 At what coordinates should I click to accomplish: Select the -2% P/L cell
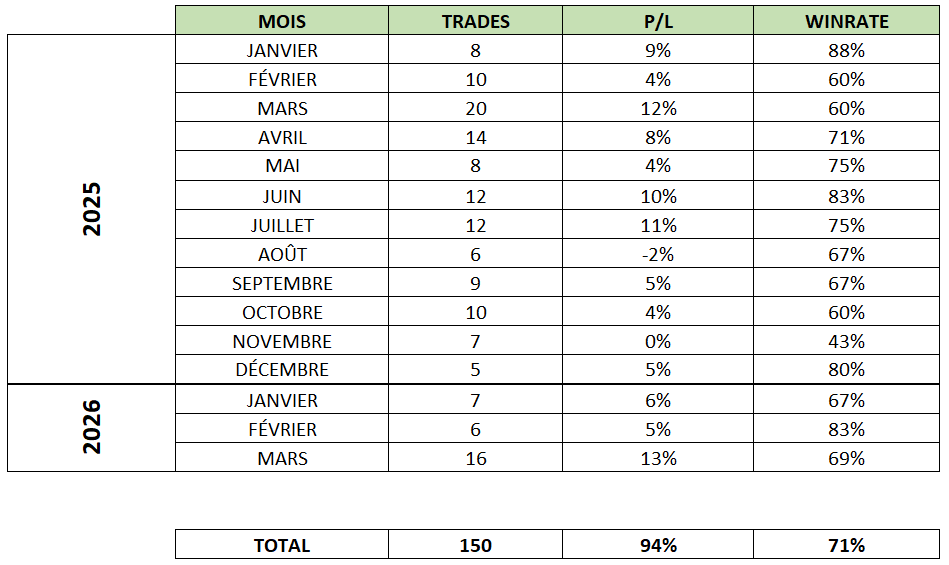coord(658,255)
